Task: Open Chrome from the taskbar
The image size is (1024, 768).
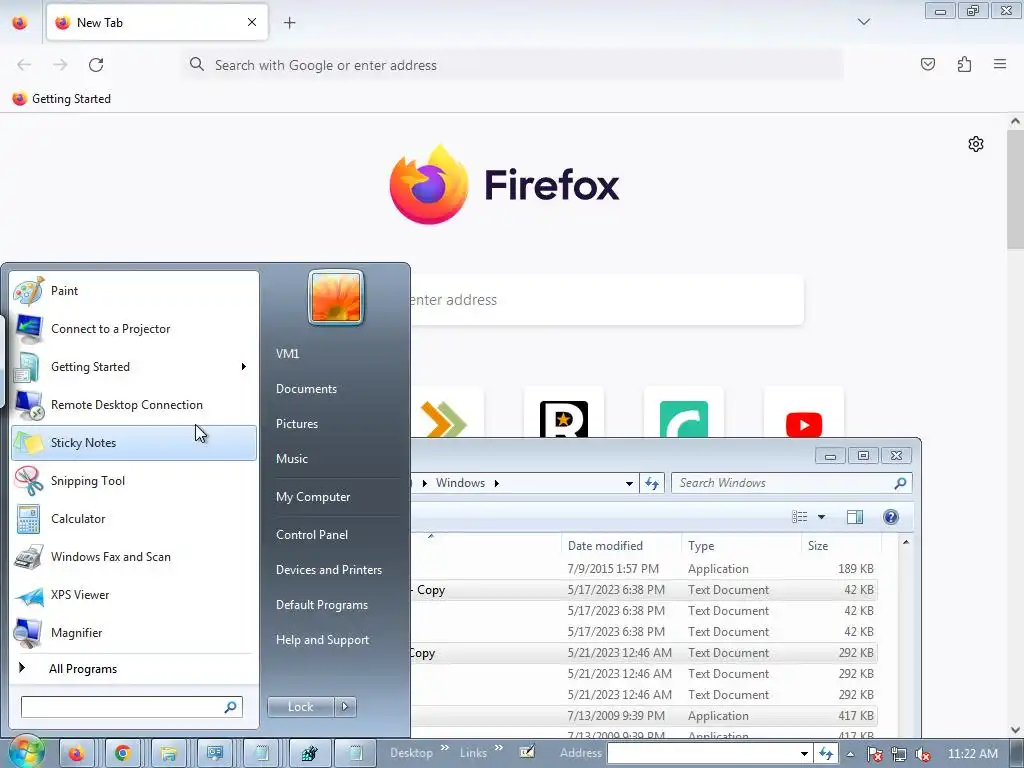Action: click(123, 753)
